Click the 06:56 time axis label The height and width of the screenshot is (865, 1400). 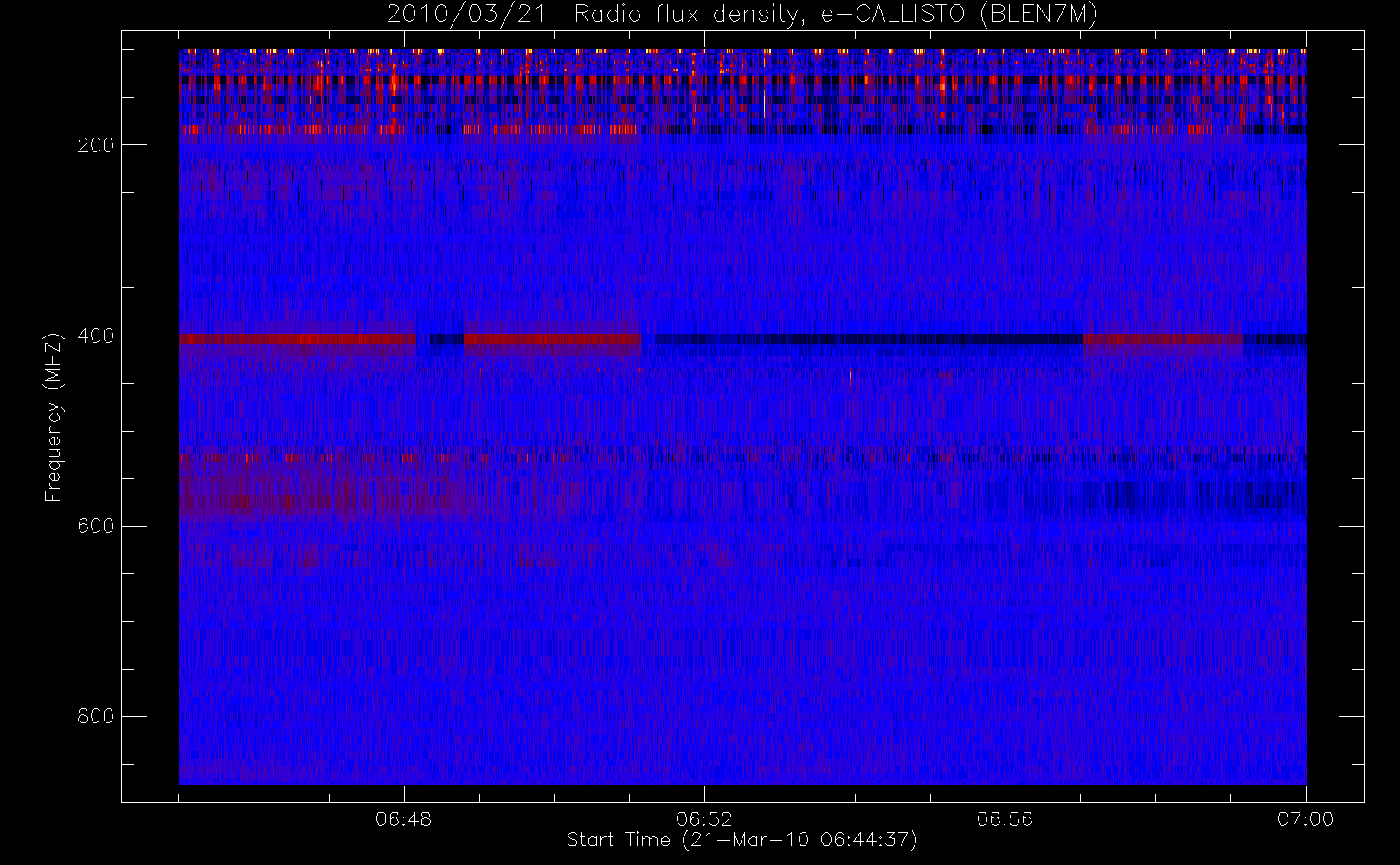click(1005, 819)
